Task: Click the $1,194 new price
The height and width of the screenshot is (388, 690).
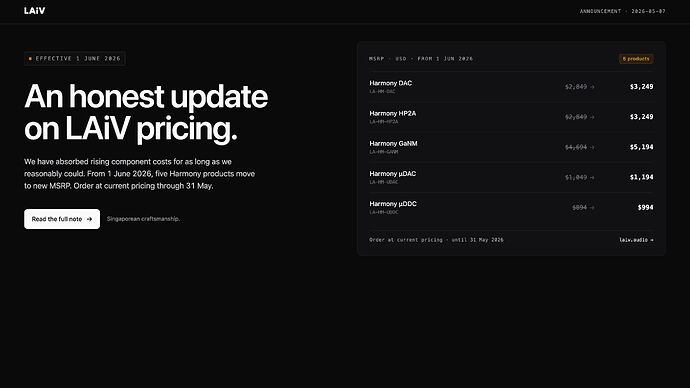Action: click(642, 177)
